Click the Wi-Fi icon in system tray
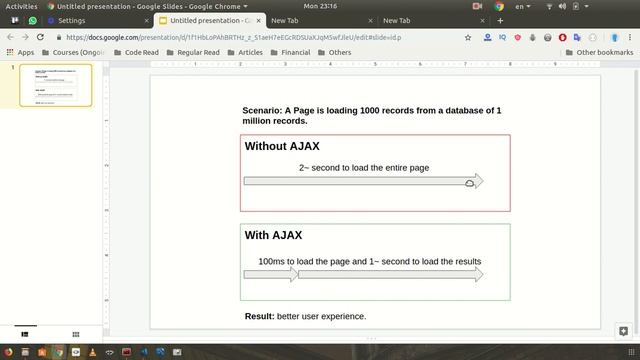The height and width of the screenshot is (360, 640). (549, 6)
